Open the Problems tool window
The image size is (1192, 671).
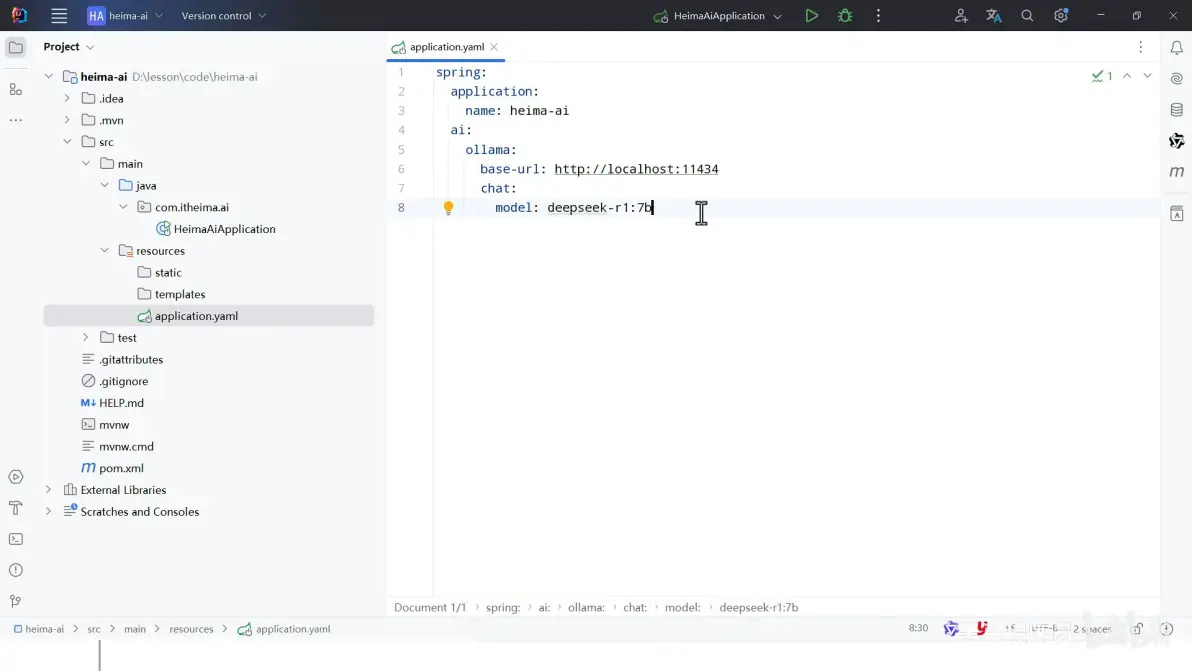pyautogui.click(x=16, y=570)
